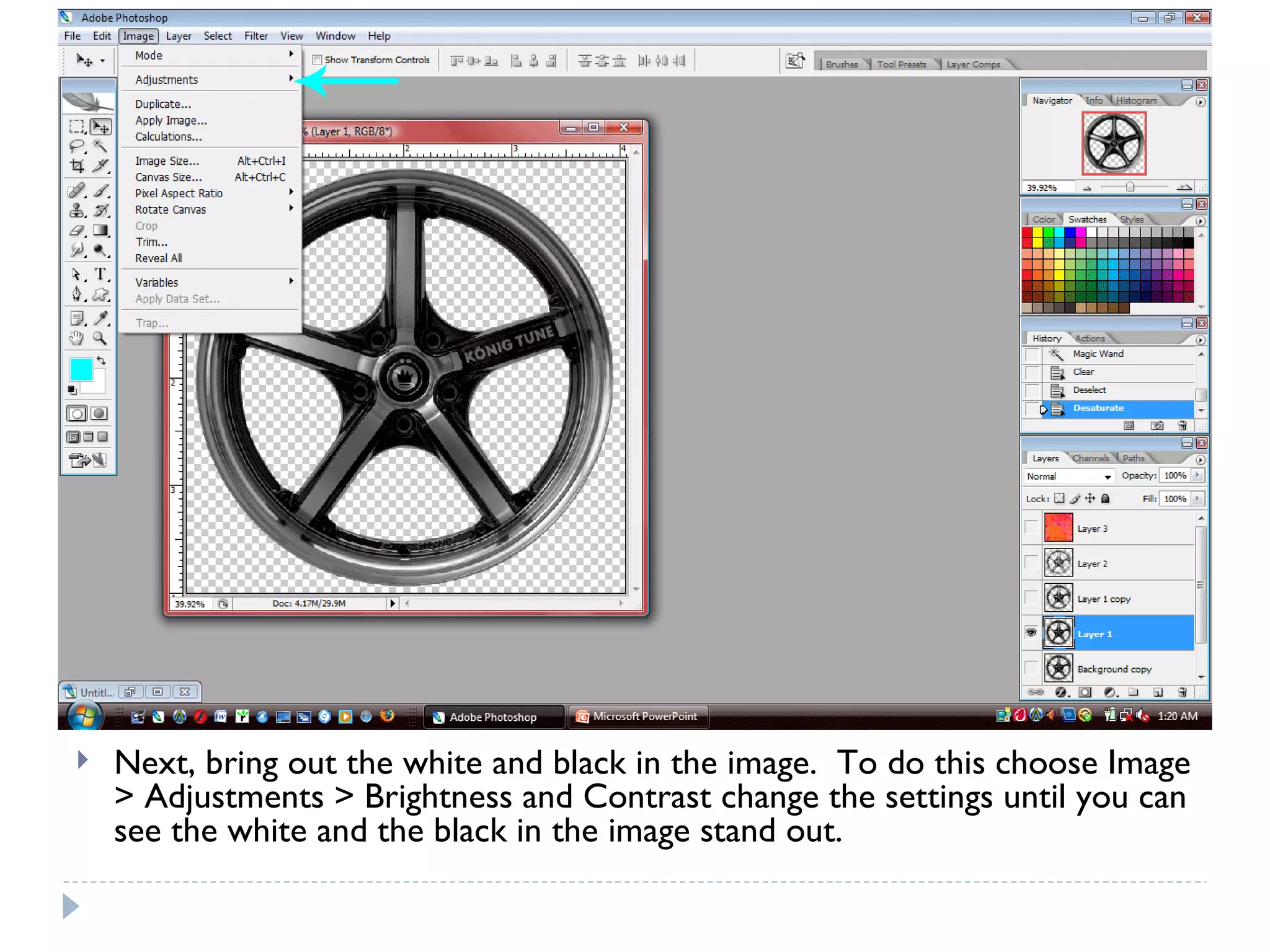The image size is (1270, 952).
Task: Select the Healing Brush tool
Action: pos(77,190)
